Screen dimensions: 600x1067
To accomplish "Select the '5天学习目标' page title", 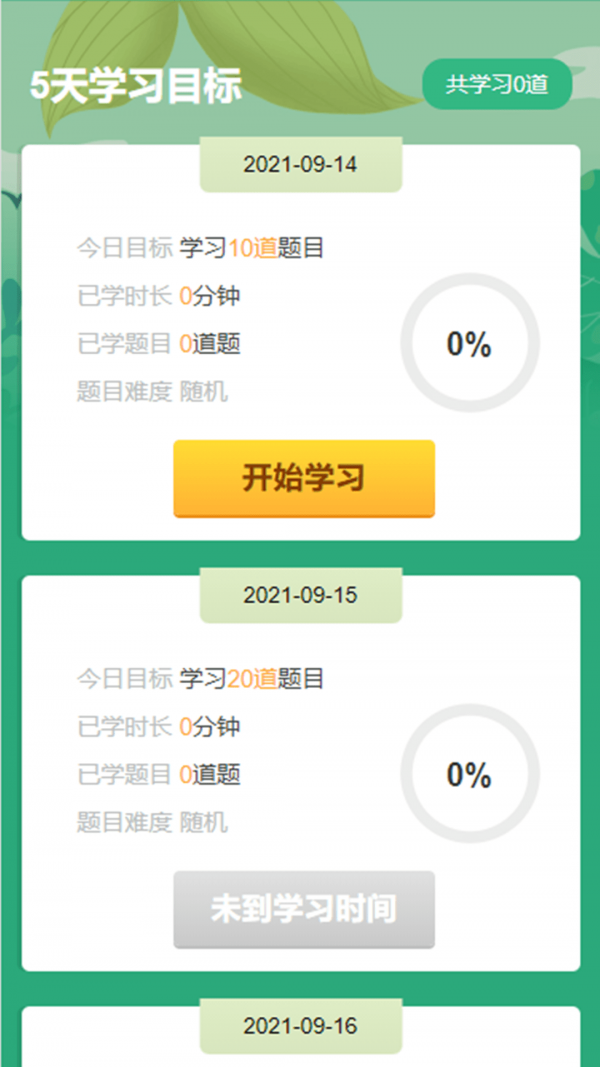I will (134, 86).
